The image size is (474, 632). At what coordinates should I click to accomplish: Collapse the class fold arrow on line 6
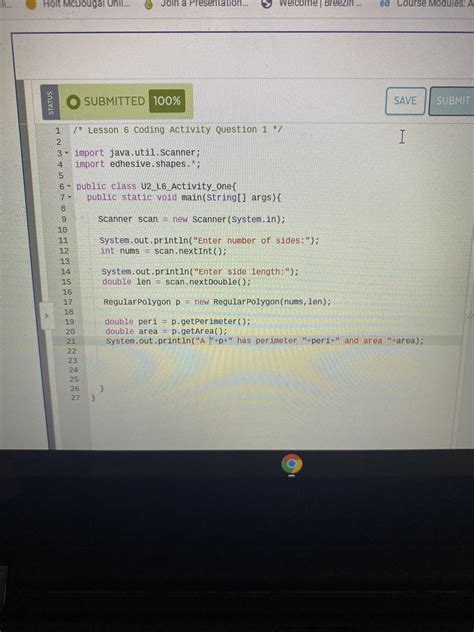coord(69,186)
